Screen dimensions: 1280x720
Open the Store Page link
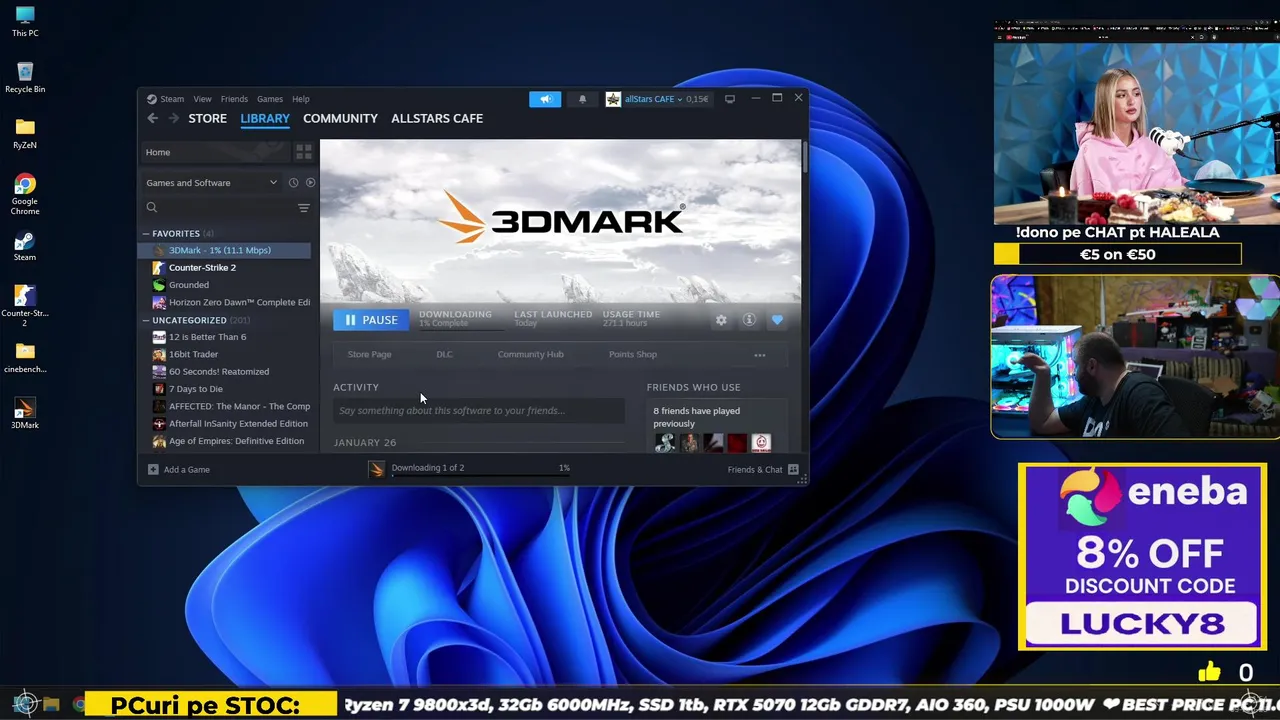pos(369,355)
